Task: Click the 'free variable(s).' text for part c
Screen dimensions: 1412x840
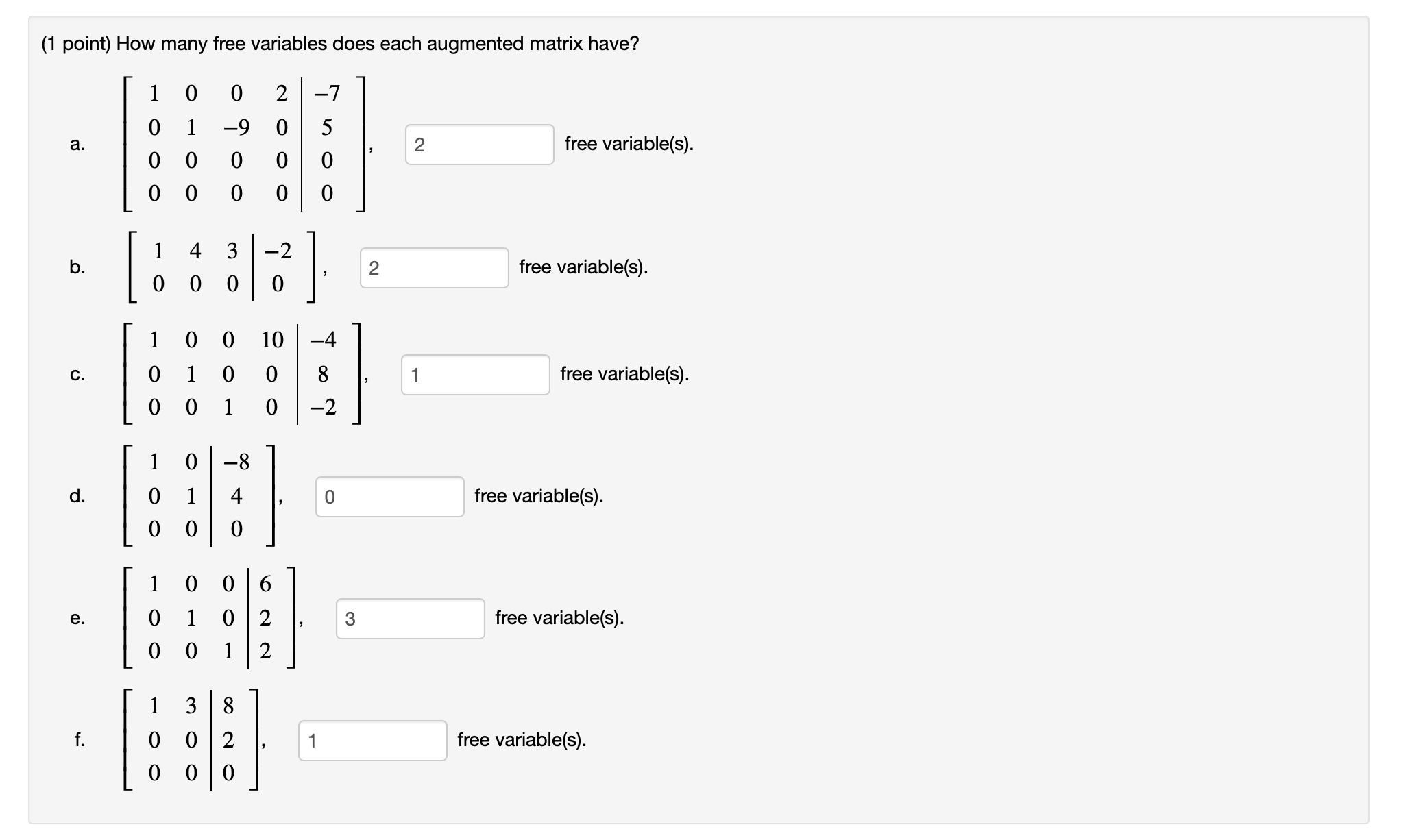Action: [x=624, y=374]
